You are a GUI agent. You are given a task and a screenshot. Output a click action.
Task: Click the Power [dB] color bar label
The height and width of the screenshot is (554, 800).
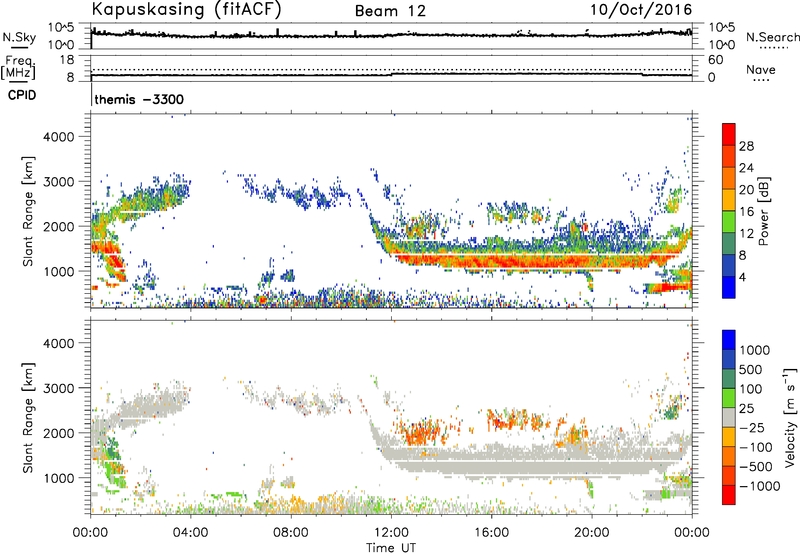click(764, 211)
